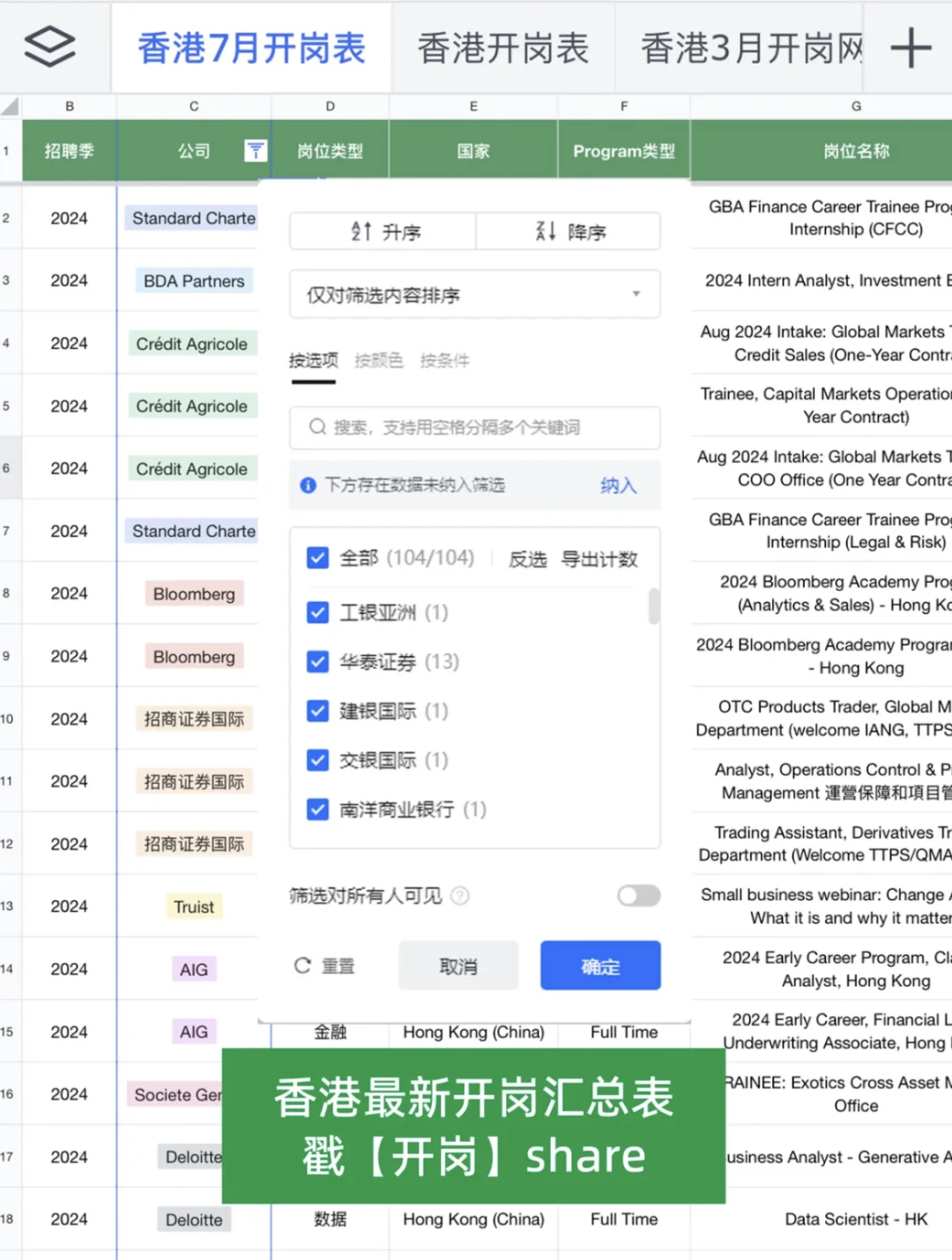Select 按选项 filter tab

pos(313,361)
